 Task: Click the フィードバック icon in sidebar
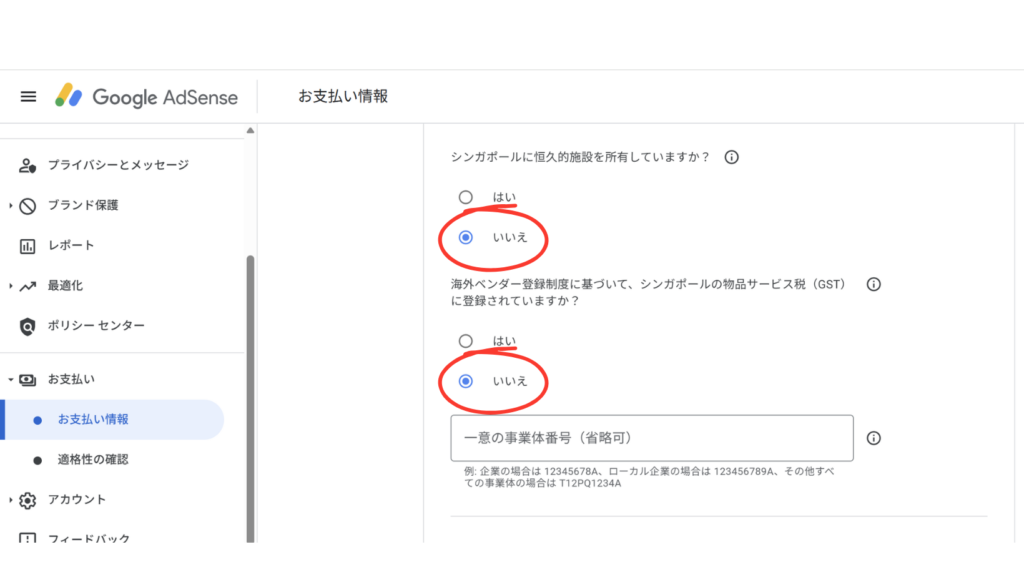27,538
